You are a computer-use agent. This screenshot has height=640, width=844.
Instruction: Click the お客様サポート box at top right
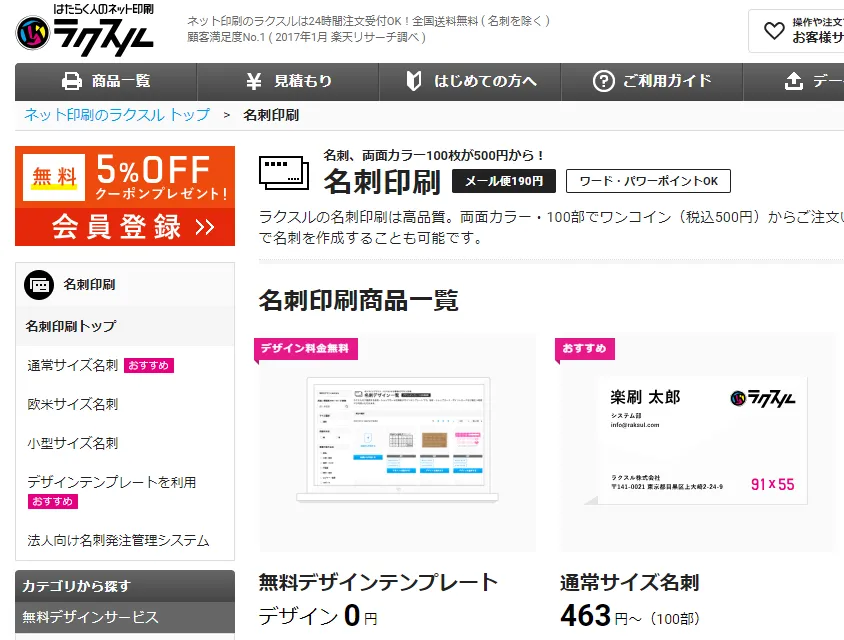tap(797, 31)
